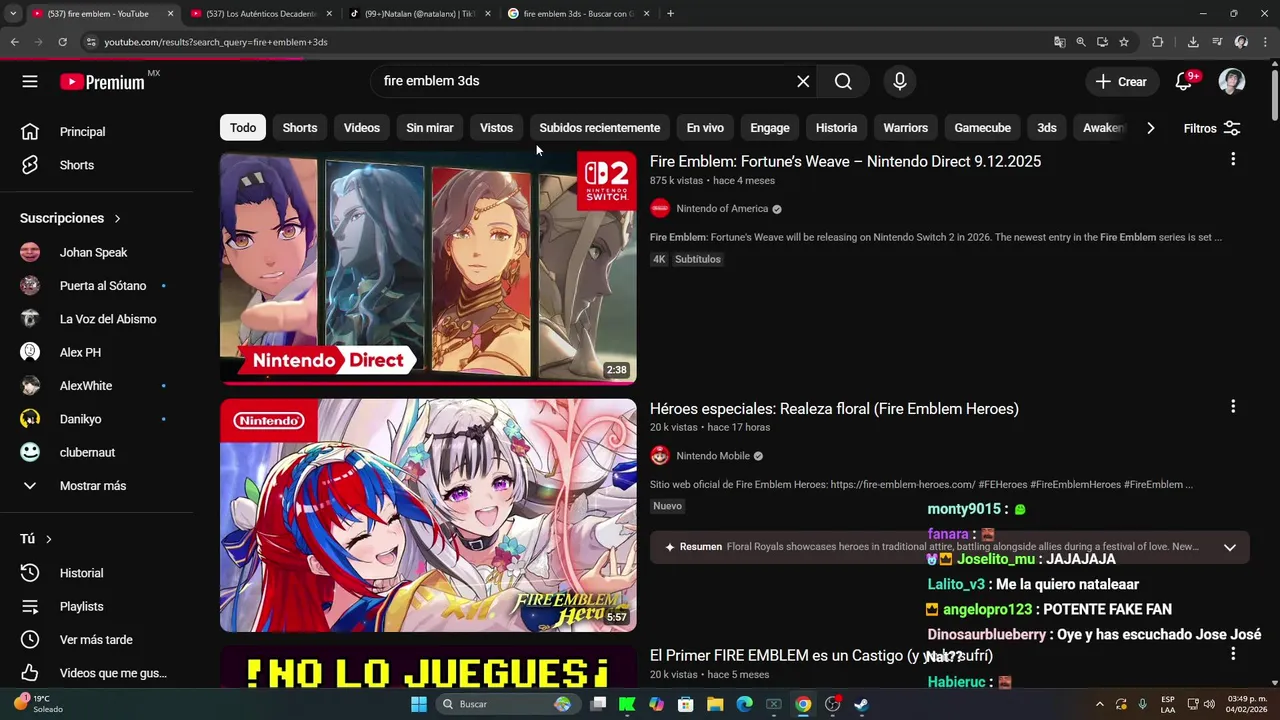This screenshot has height=720, width=1280.
Task: Open options menu for Fortune's Weave video
Action: [x=1233, y=159]
